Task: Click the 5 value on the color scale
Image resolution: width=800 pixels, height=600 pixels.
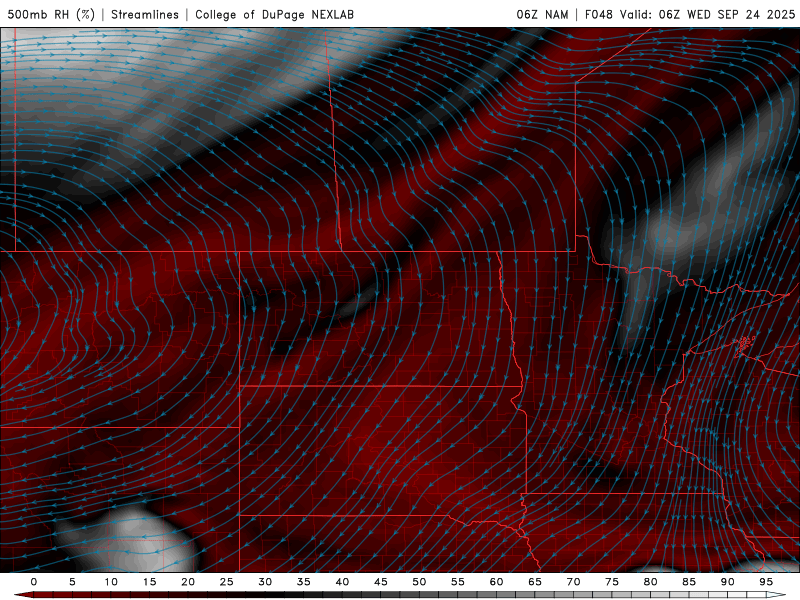Action: pyautogui.click(x=72, y=582)
